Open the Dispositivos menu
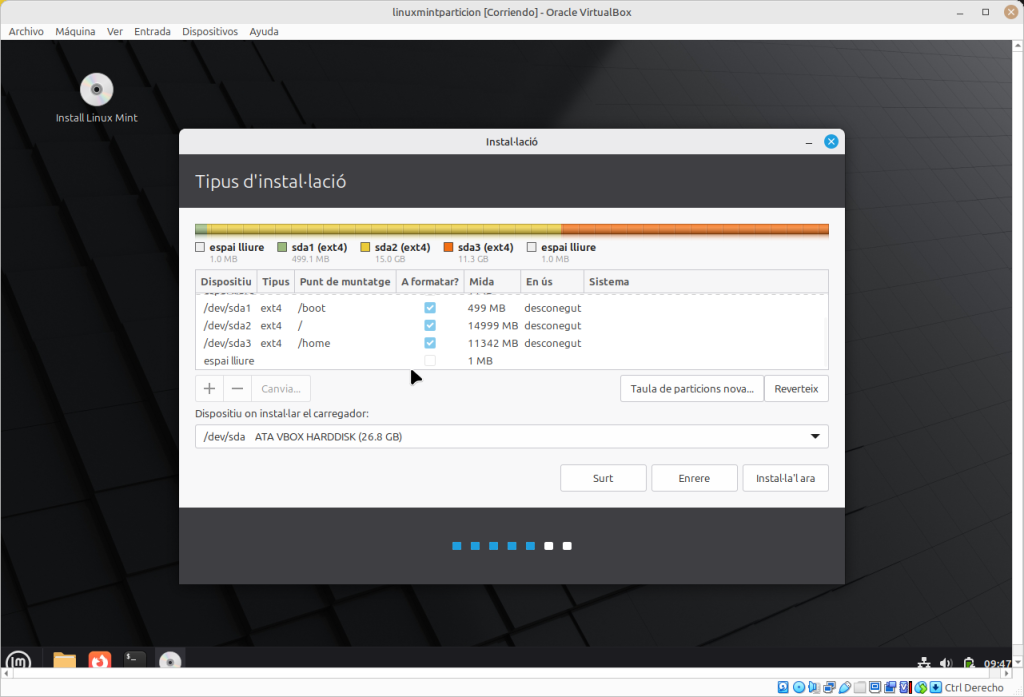1024x697 pixels. (x=210, y=31)
